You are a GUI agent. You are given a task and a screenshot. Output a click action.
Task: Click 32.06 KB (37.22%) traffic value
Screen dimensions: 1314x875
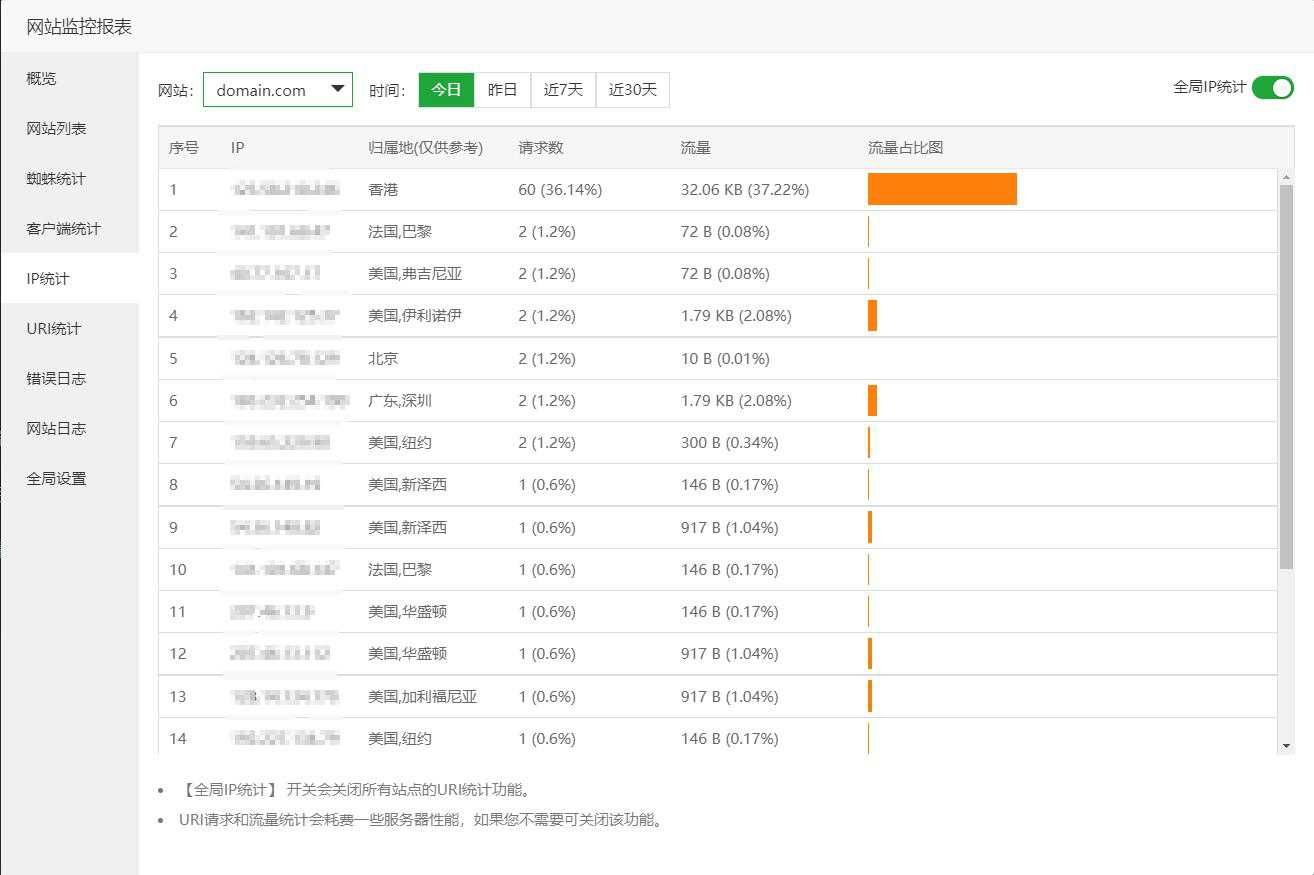tap(745, 190)
